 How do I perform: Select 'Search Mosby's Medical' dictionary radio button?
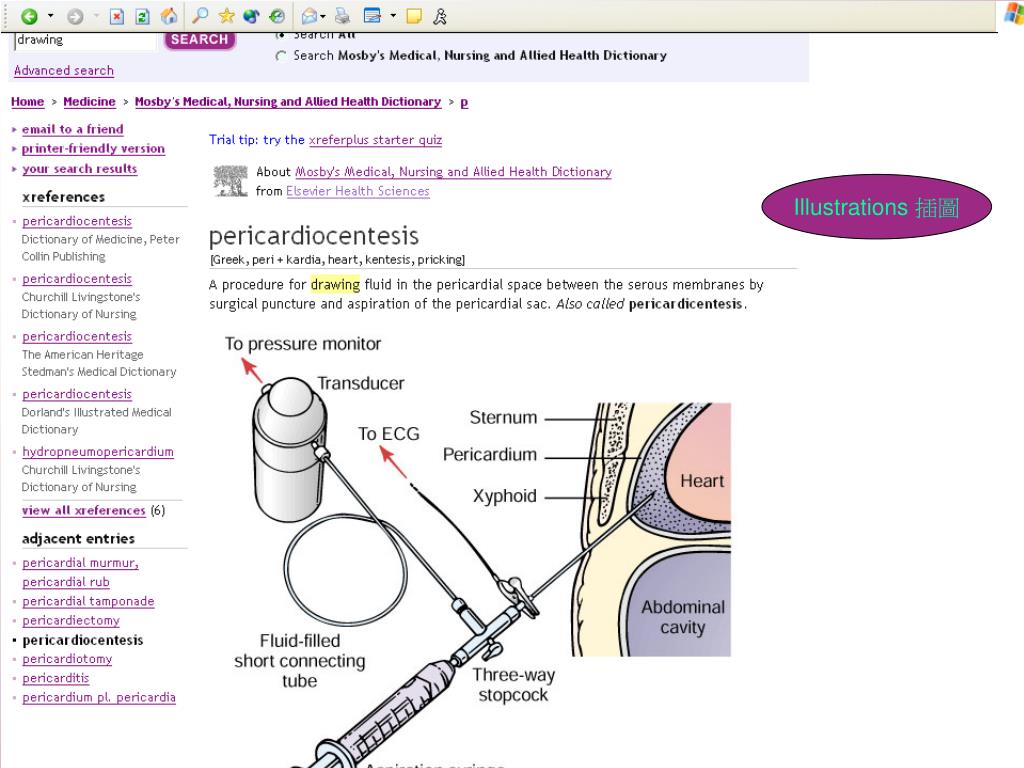click(281, 56)
